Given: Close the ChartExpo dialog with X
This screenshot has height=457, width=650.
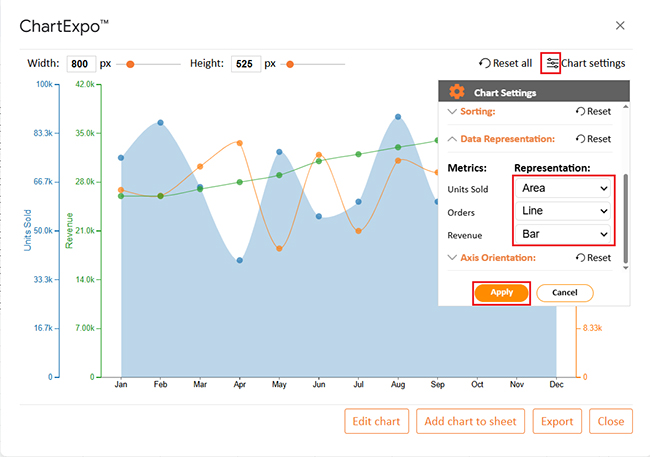Looking at the screenshot, I should (620, 25).
